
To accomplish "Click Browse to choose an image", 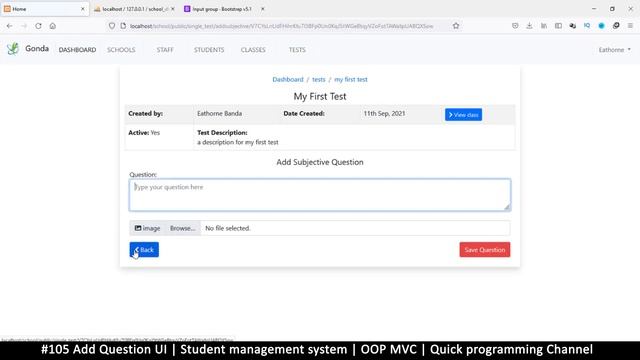I will pyautogui.click(x=182, y=228).
